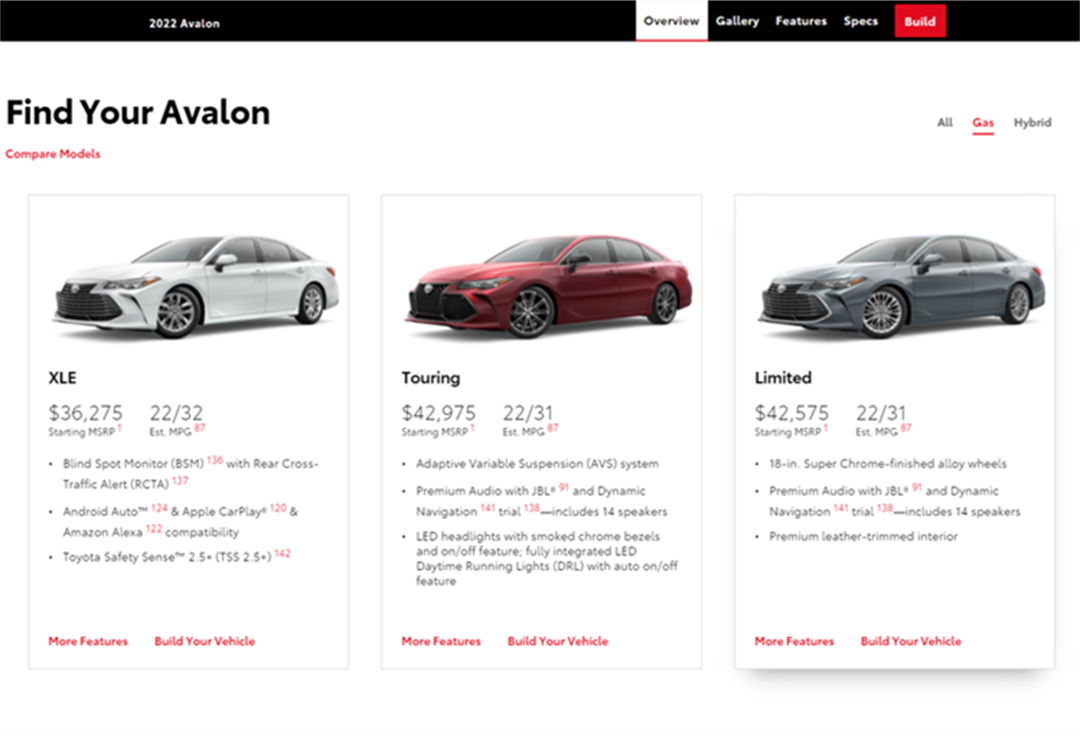
Task: Open the Overview tab
Action: pyautogui.click(x=671, y=21)
